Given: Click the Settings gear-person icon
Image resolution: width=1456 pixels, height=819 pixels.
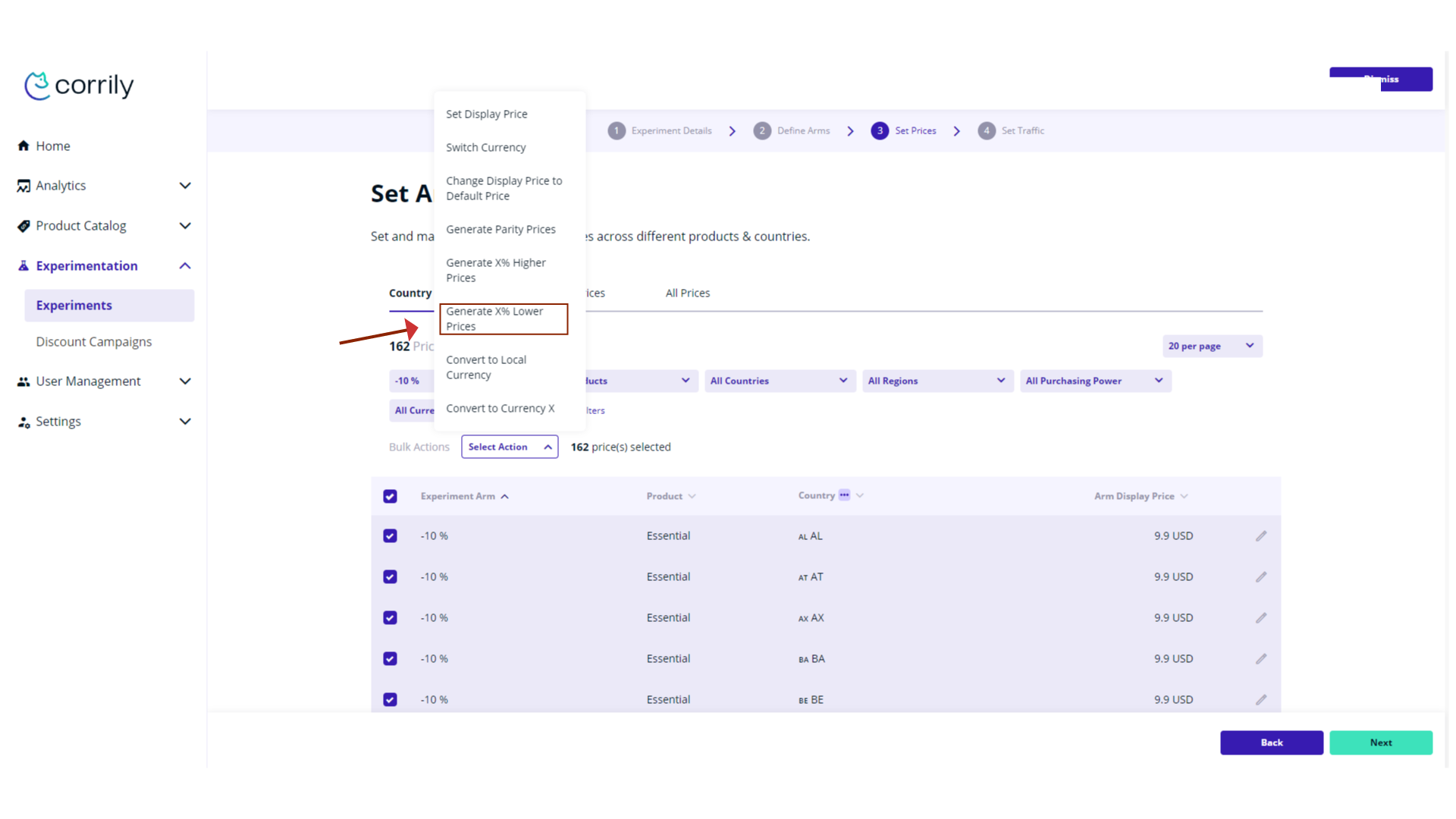Looking at the screenshot, I should point(24,422).
